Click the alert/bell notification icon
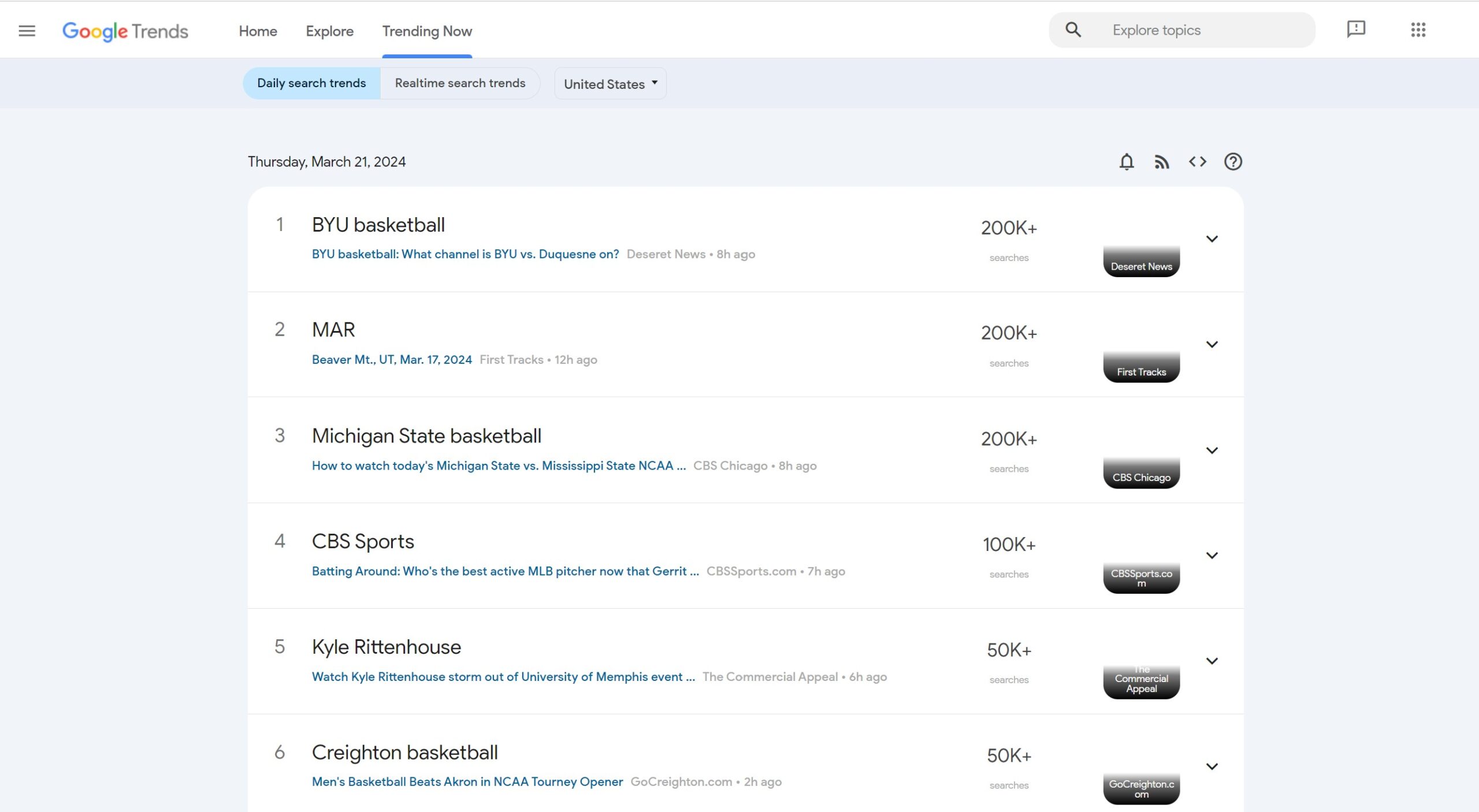This screenshot has width=1479, height=812. point(1127,161)
